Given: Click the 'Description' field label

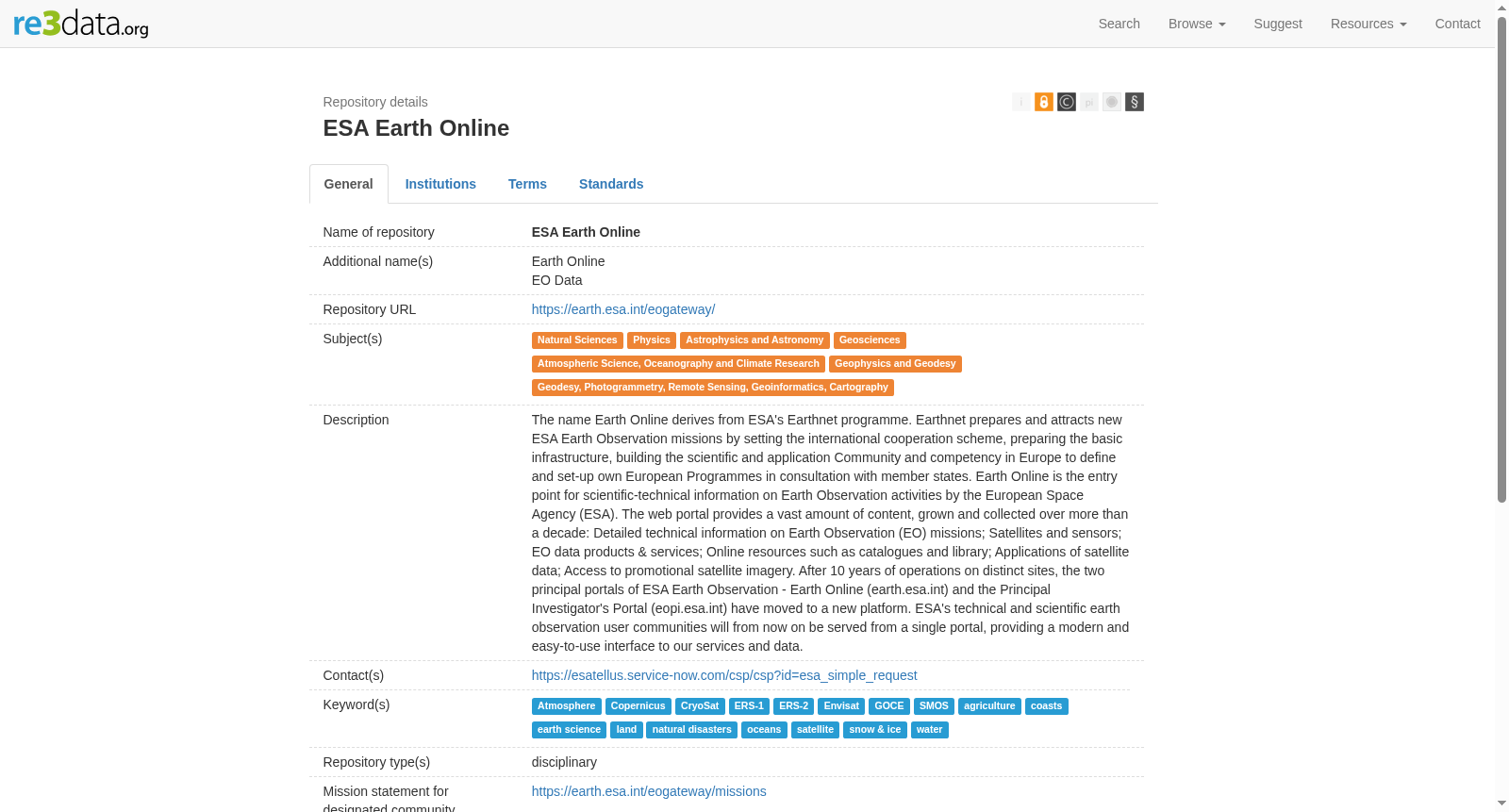Looking at the screenshot, I should pos(357,420).
